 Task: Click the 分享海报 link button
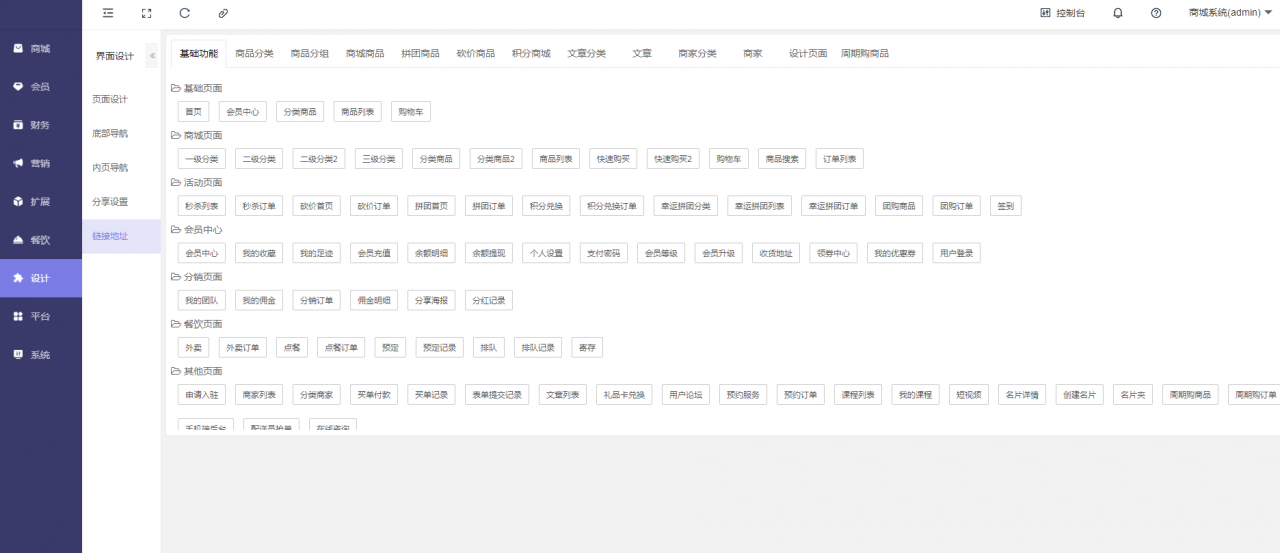tap(433, 301)
